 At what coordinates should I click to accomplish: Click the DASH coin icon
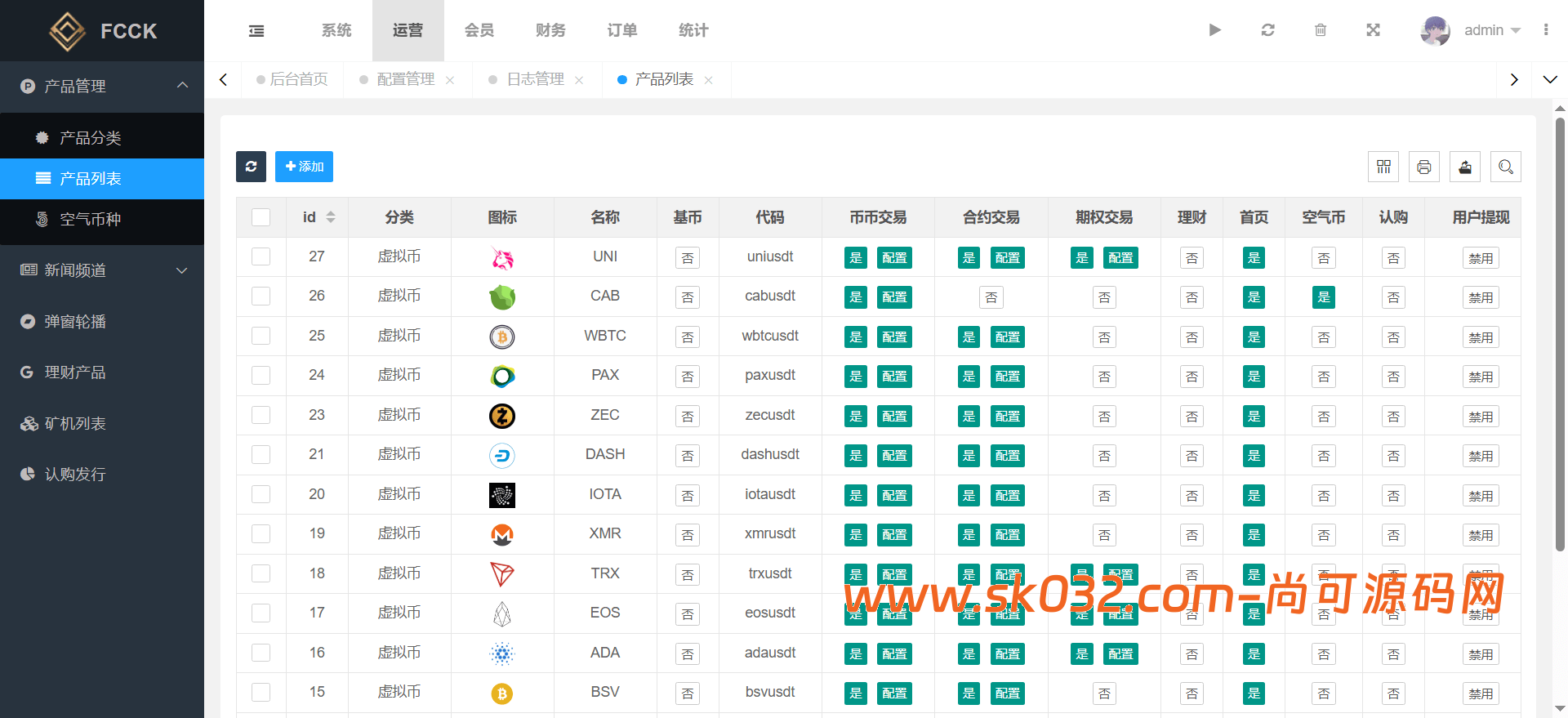tap(502, 456)
